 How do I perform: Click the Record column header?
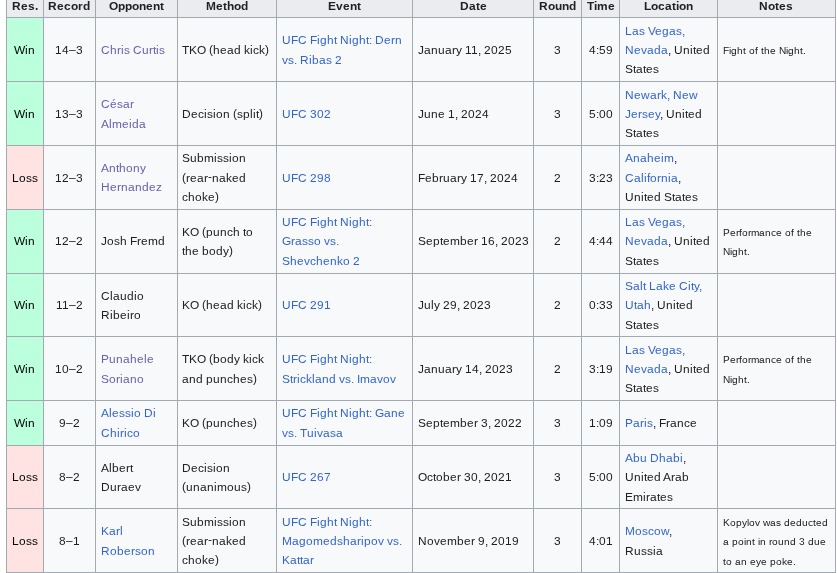coord(69,7)
